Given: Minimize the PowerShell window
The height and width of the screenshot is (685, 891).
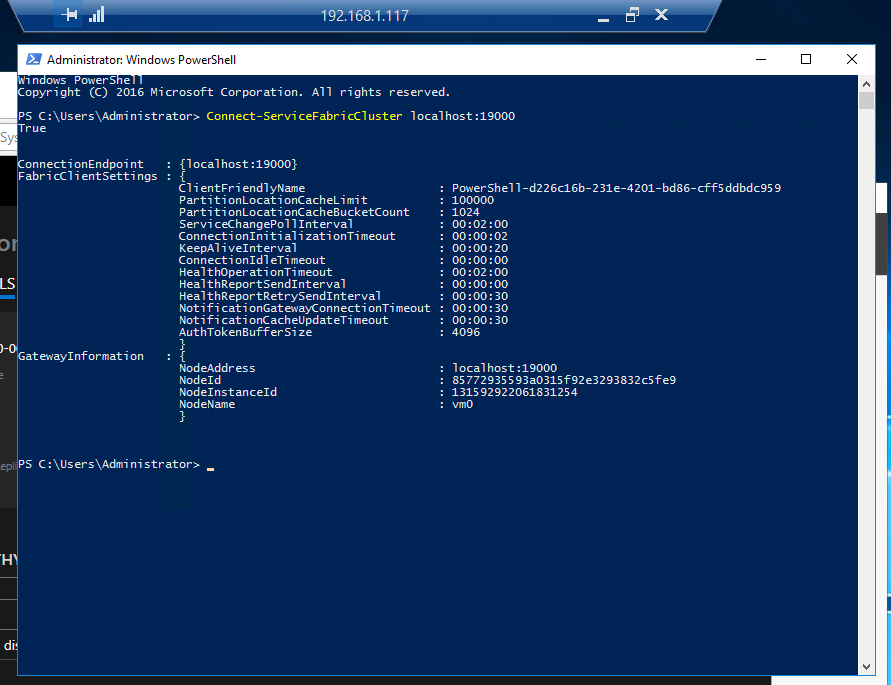Looking at the screenshot, I should 759,59.
